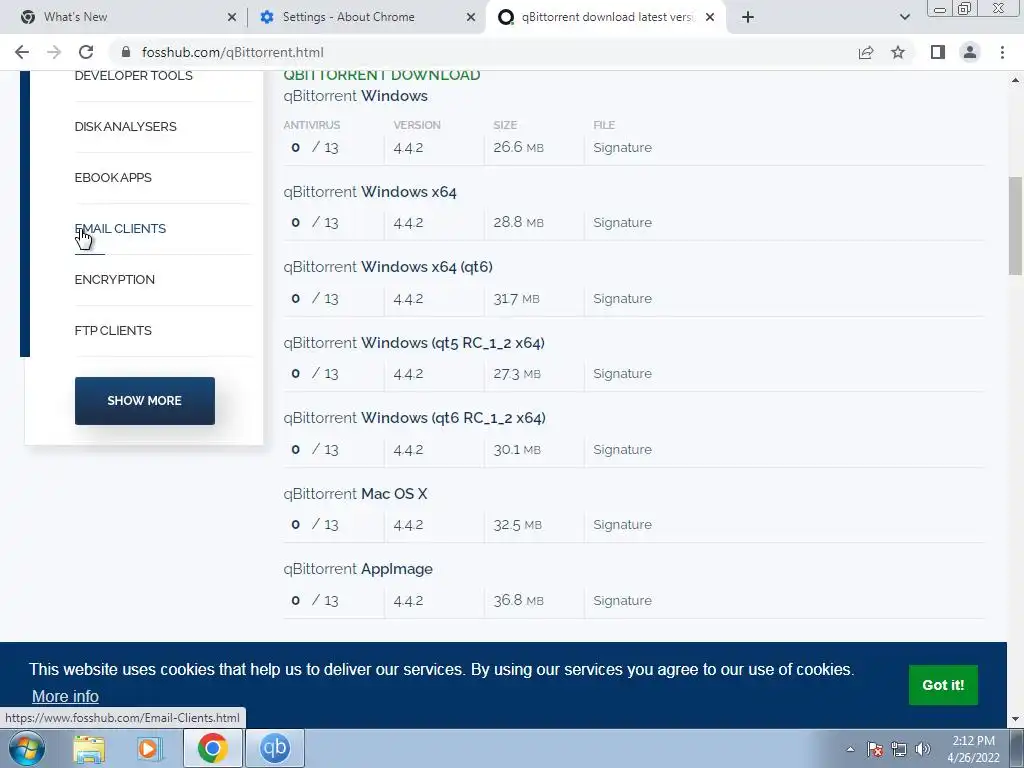Screen dimensions: 1024x768
Task: Reload the fosshub page
Action: click(x=86, y=52)
